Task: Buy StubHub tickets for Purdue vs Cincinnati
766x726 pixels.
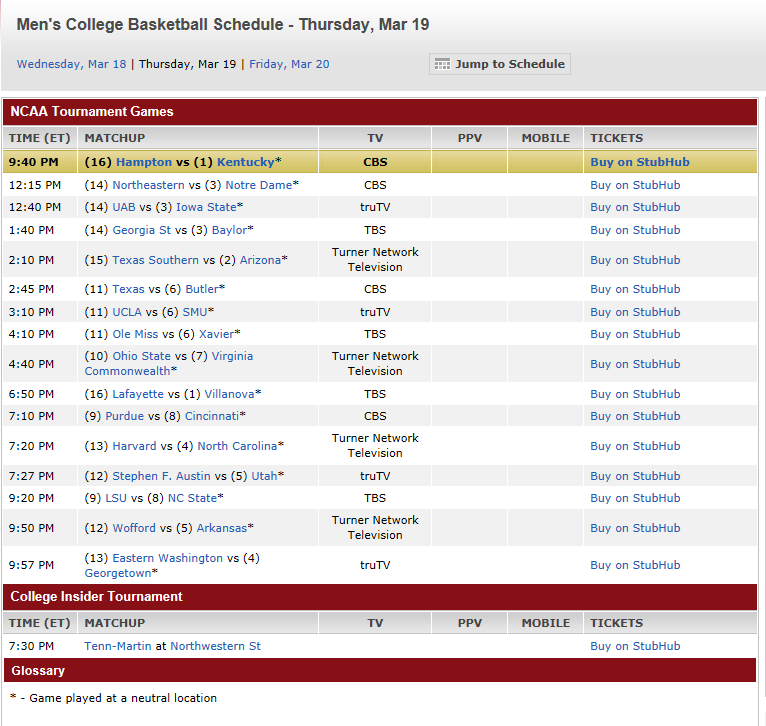Action: pyautogui.click(x=635, y=416)
